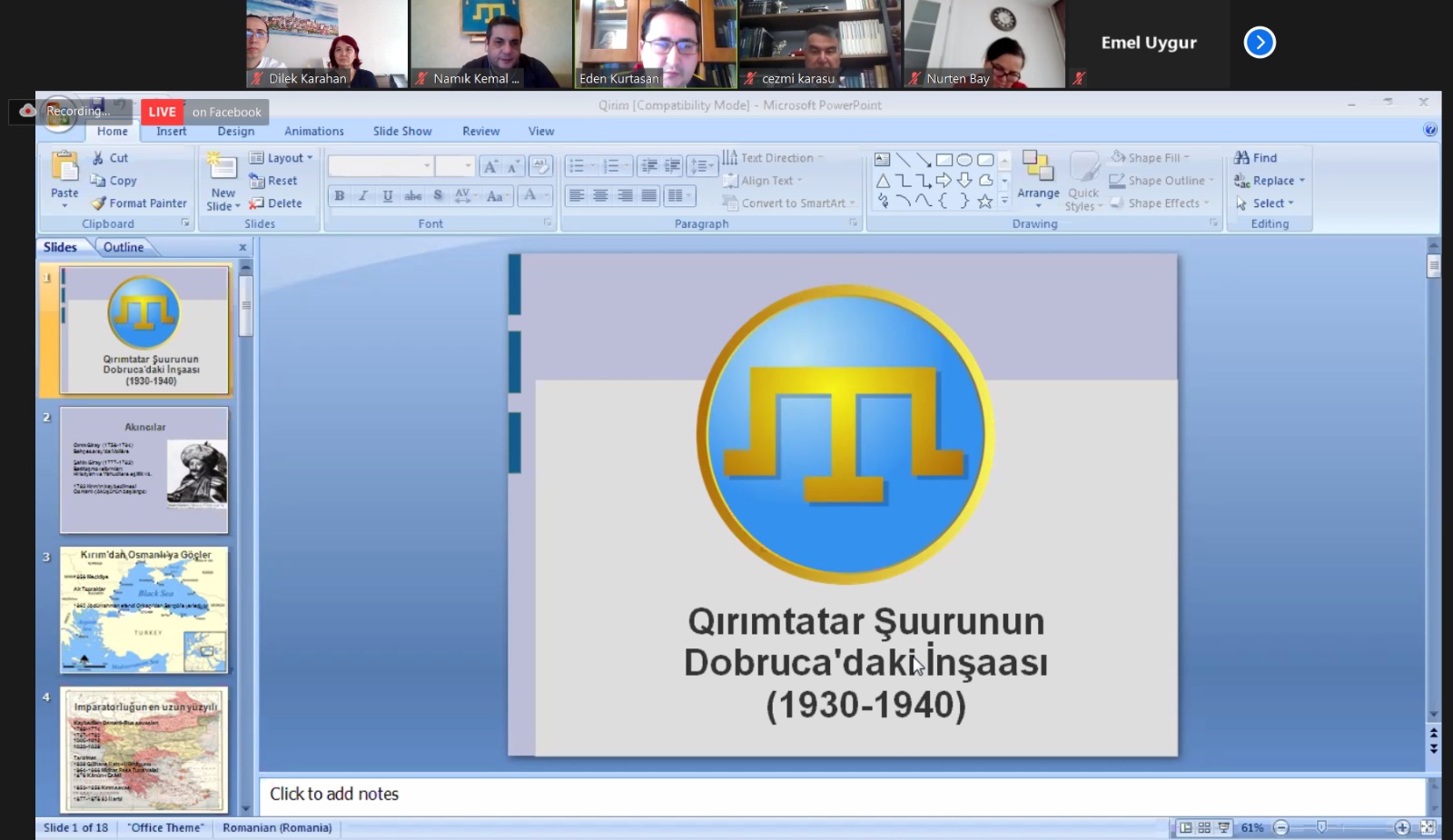1453x840 pixels.
Task: Open the Columns options
Action: tap(678, 195)
